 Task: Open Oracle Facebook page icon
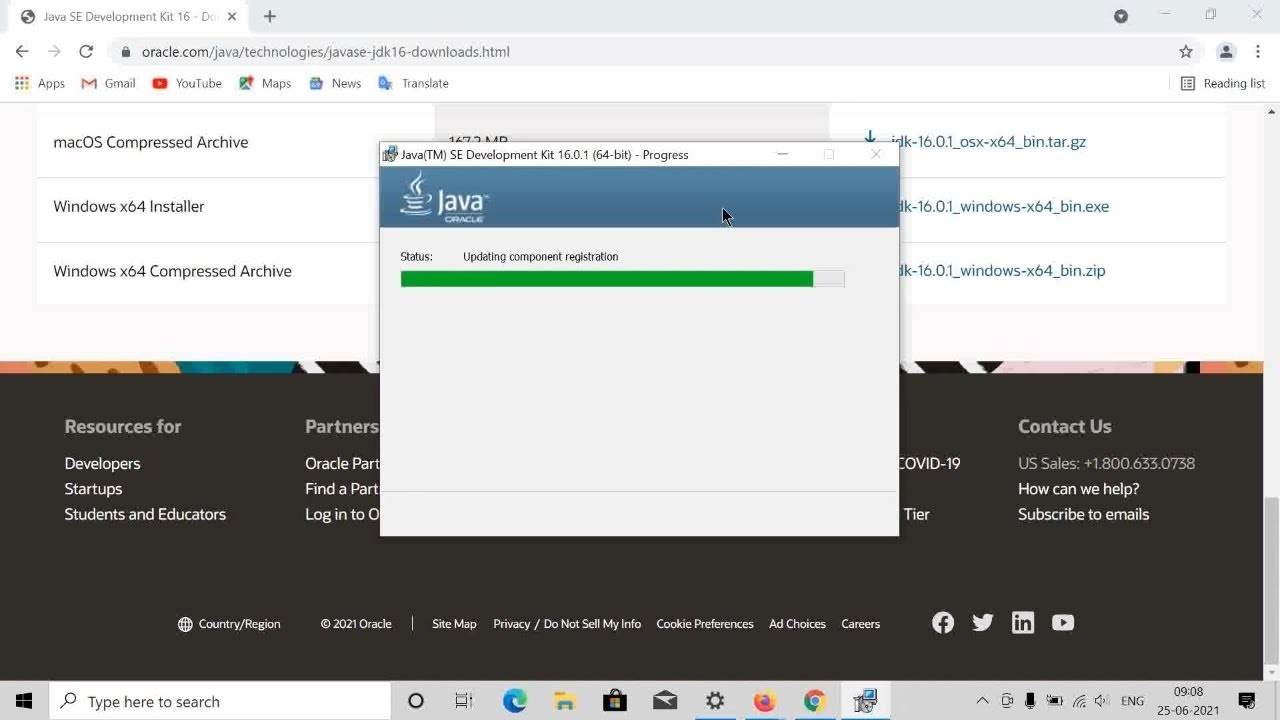tap(943, 623)
